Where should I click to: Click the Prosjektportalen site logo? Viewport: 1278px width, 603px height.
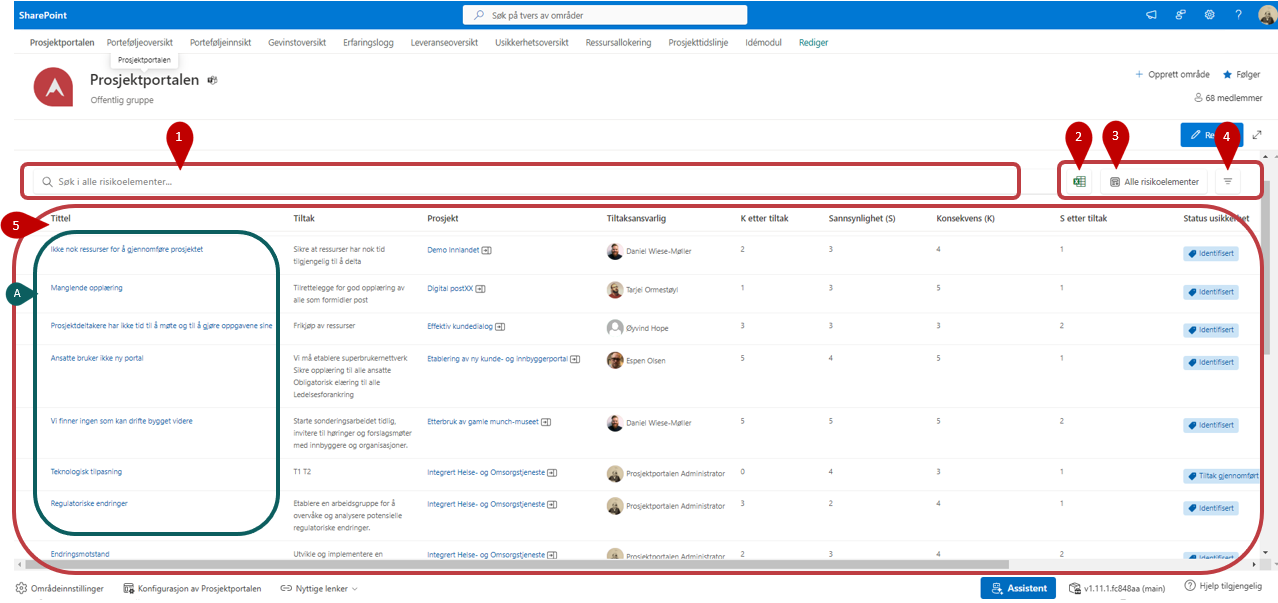click(53, 87)
